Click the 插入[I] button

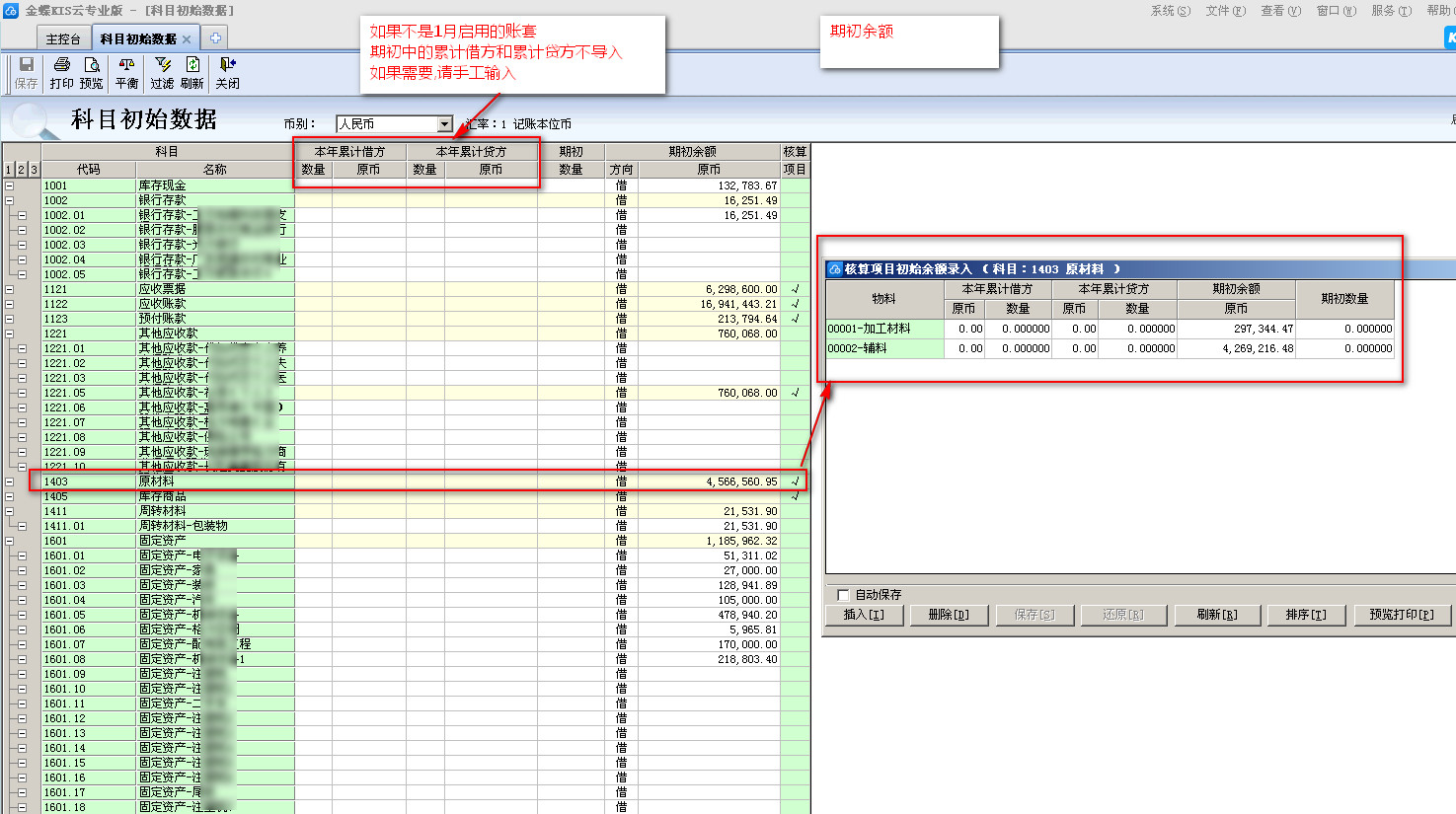point(864,615)
